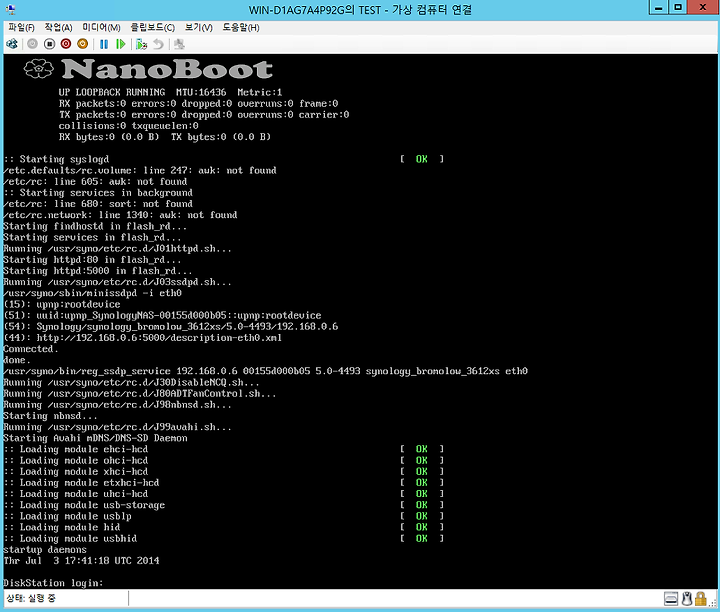Click 'Starting Avahi mDNS/DNS-SD Daemon' text

(x=95, y=438)
